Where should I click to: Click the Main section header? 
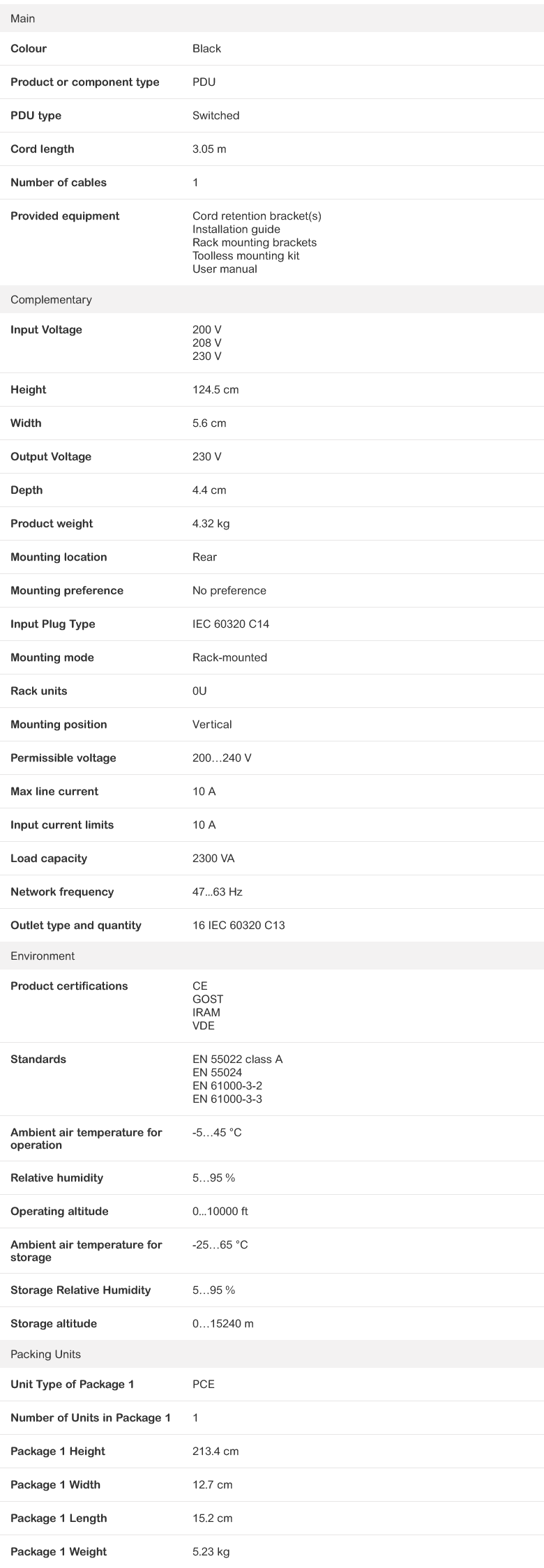tap(23, 19)
